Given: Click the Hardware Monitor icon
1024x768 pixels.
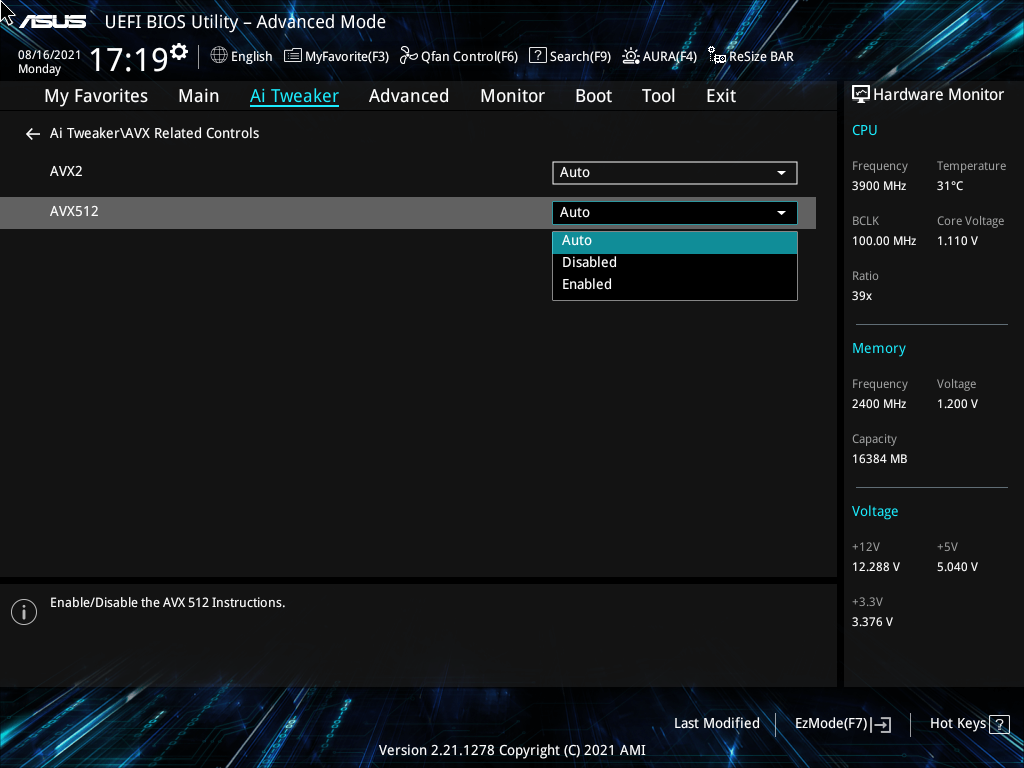Looking at the screenshot, I should coord(861,95).
